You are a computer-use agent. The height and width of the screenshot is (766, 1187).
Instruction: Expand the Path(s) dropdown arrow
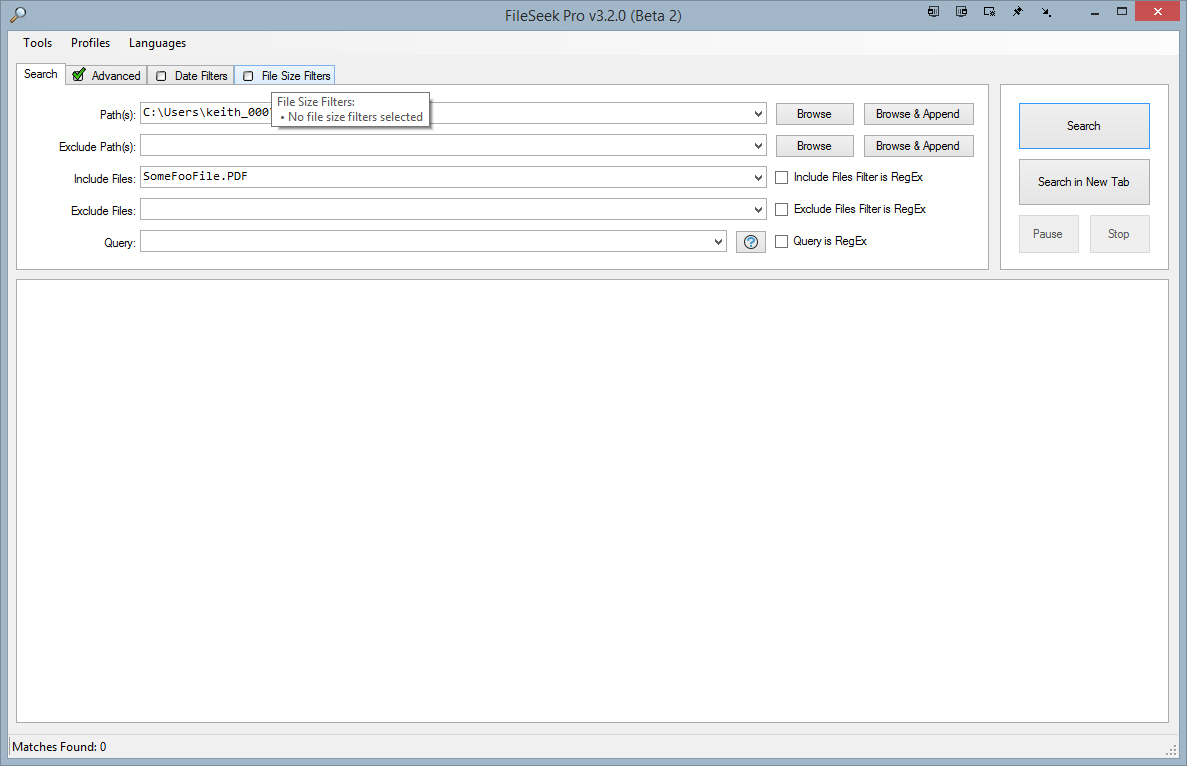[x=759, y=114]
